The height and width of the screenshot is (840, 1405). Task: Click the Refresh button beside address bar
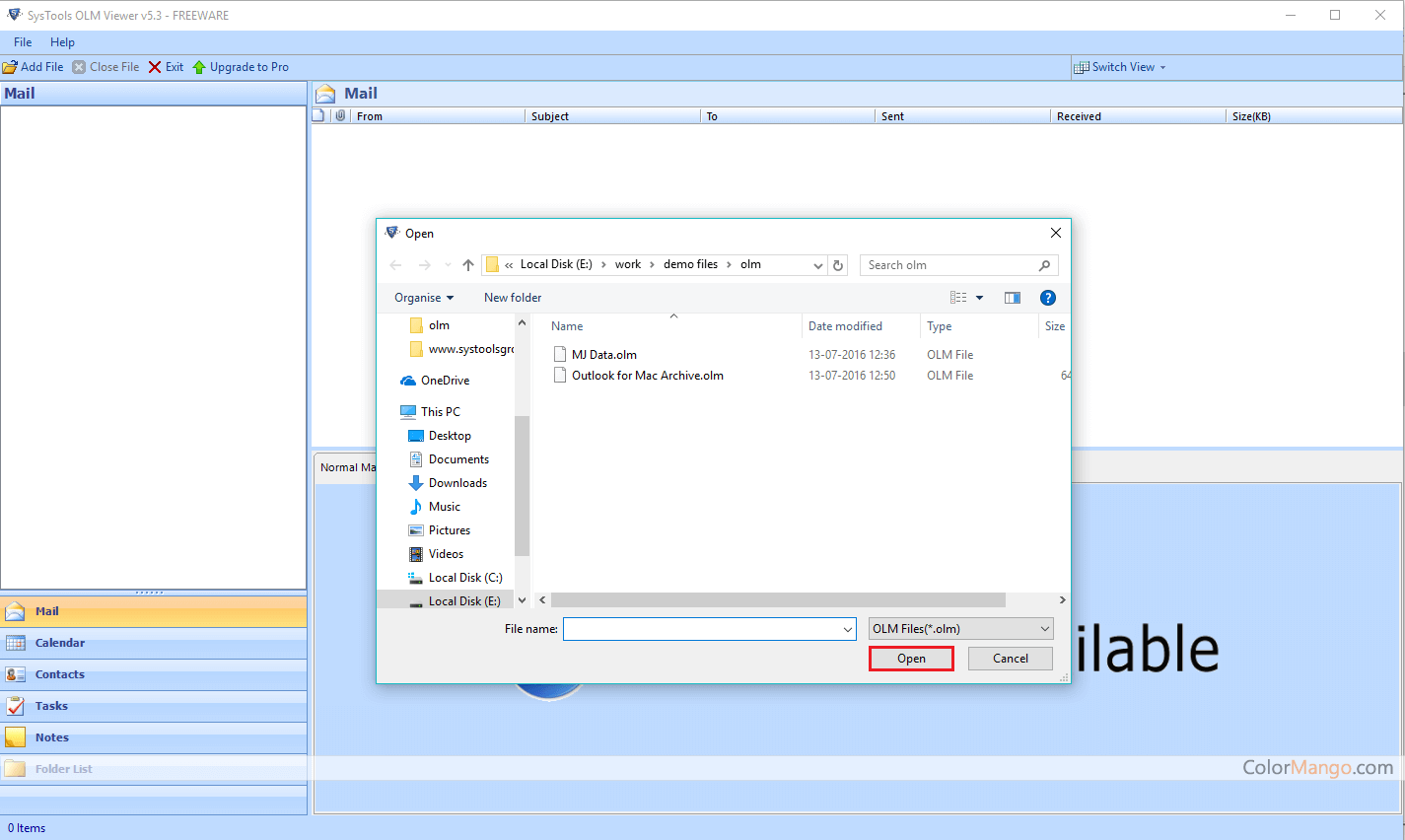point(838,265)
